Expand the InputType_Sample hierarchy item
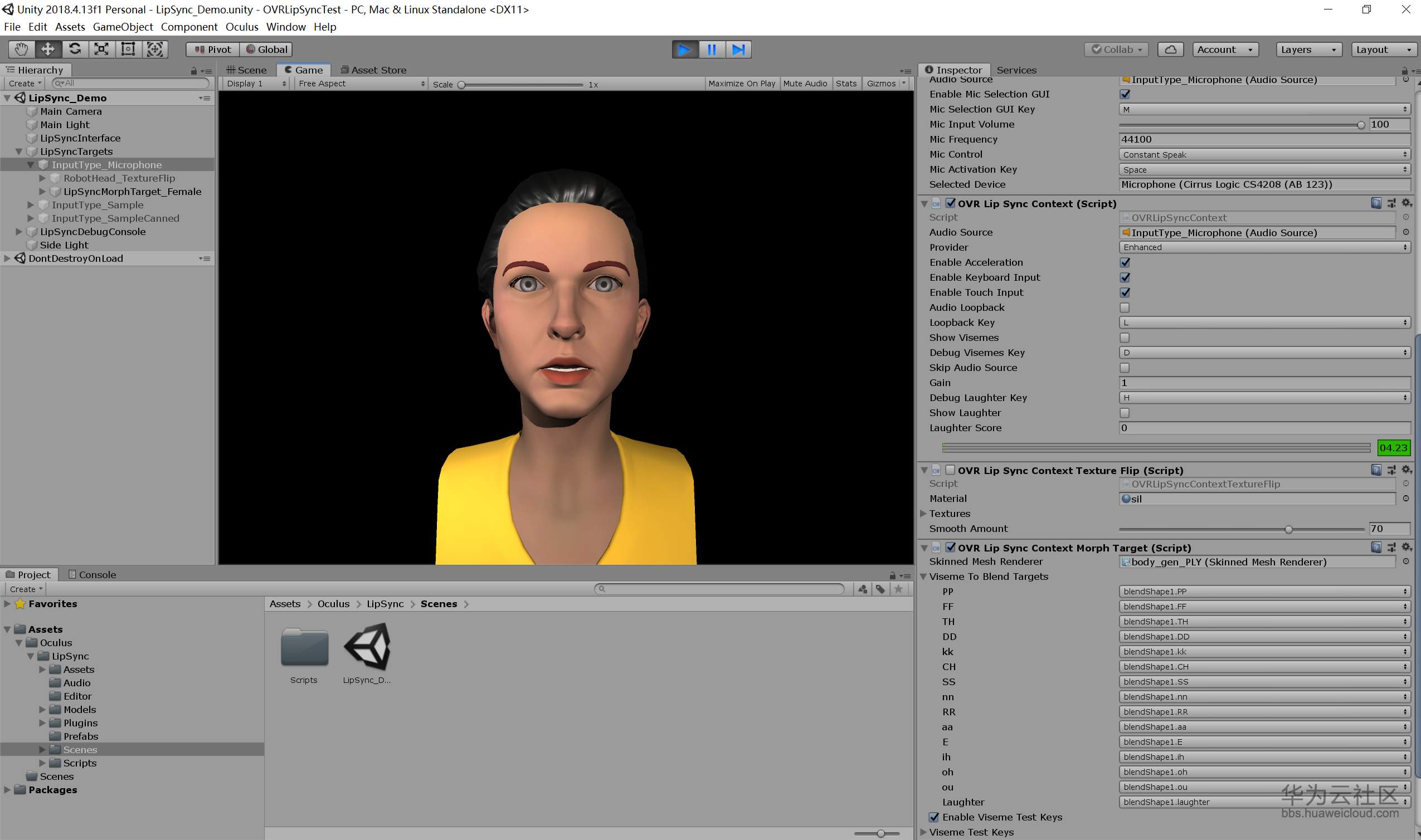 (x=31, y=205)
